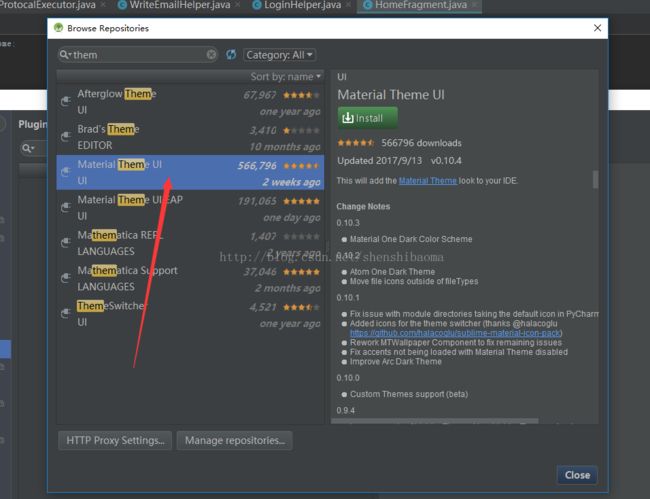Click the Plugins window search magnifier icon
The width and height of the screenshot is (650, 499).
tap(28, 148)
